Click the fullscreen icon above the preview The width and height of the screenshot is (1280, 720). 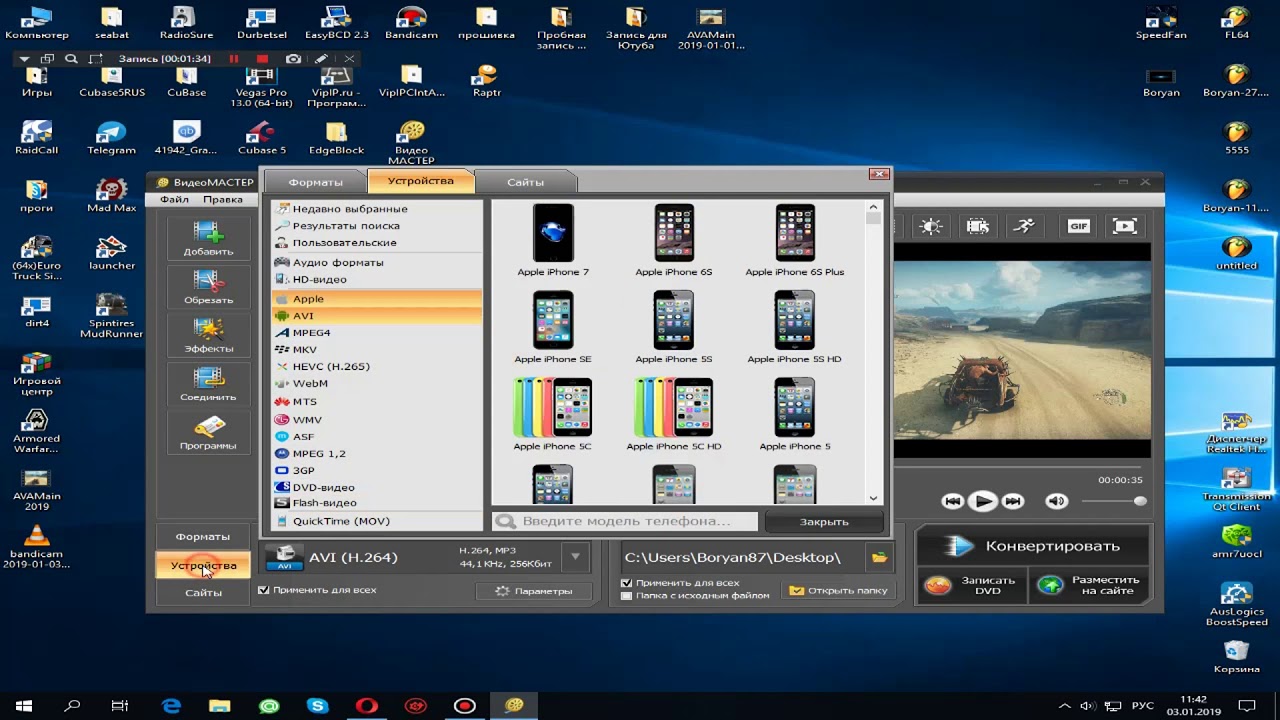1125,226
